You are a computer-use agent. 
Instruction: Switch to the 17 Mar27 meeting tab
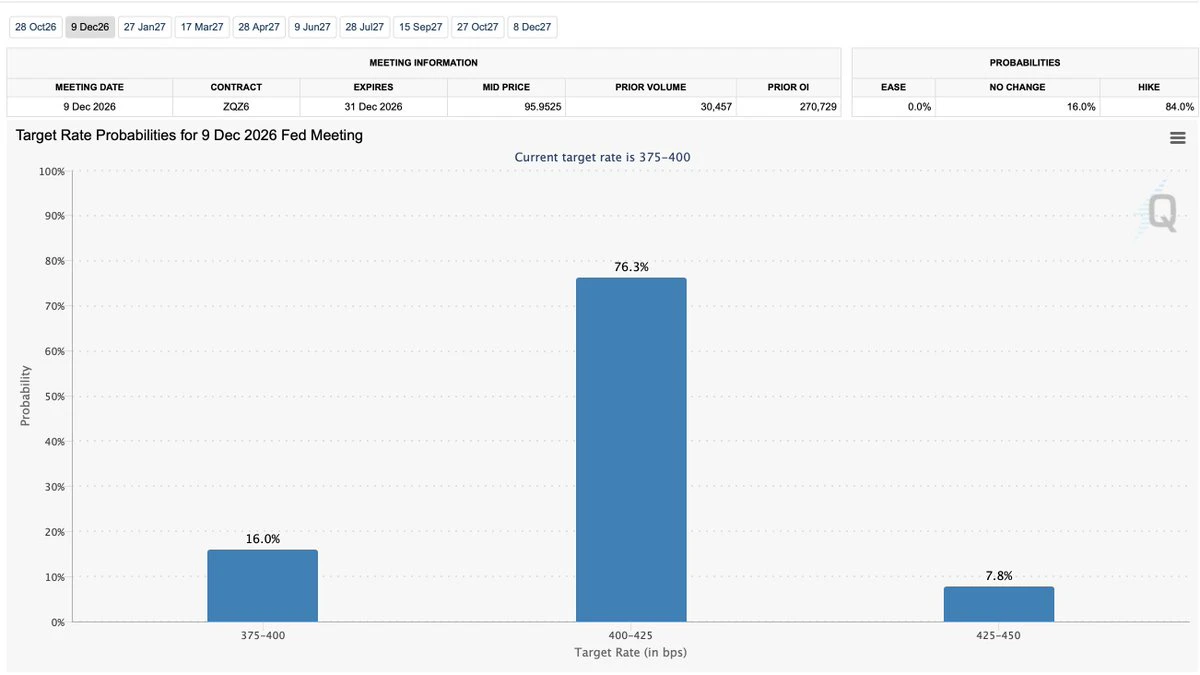point(202,27)
